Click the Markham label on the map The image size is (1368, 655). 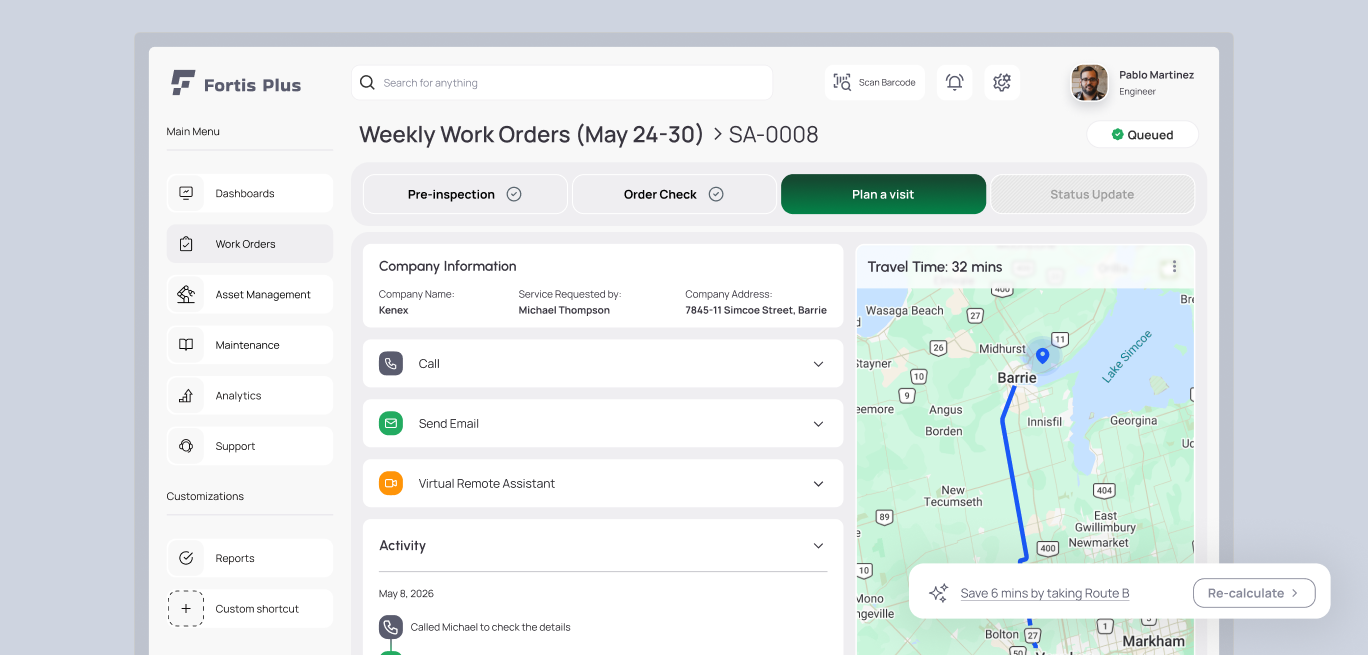[x=1154, y=641]
